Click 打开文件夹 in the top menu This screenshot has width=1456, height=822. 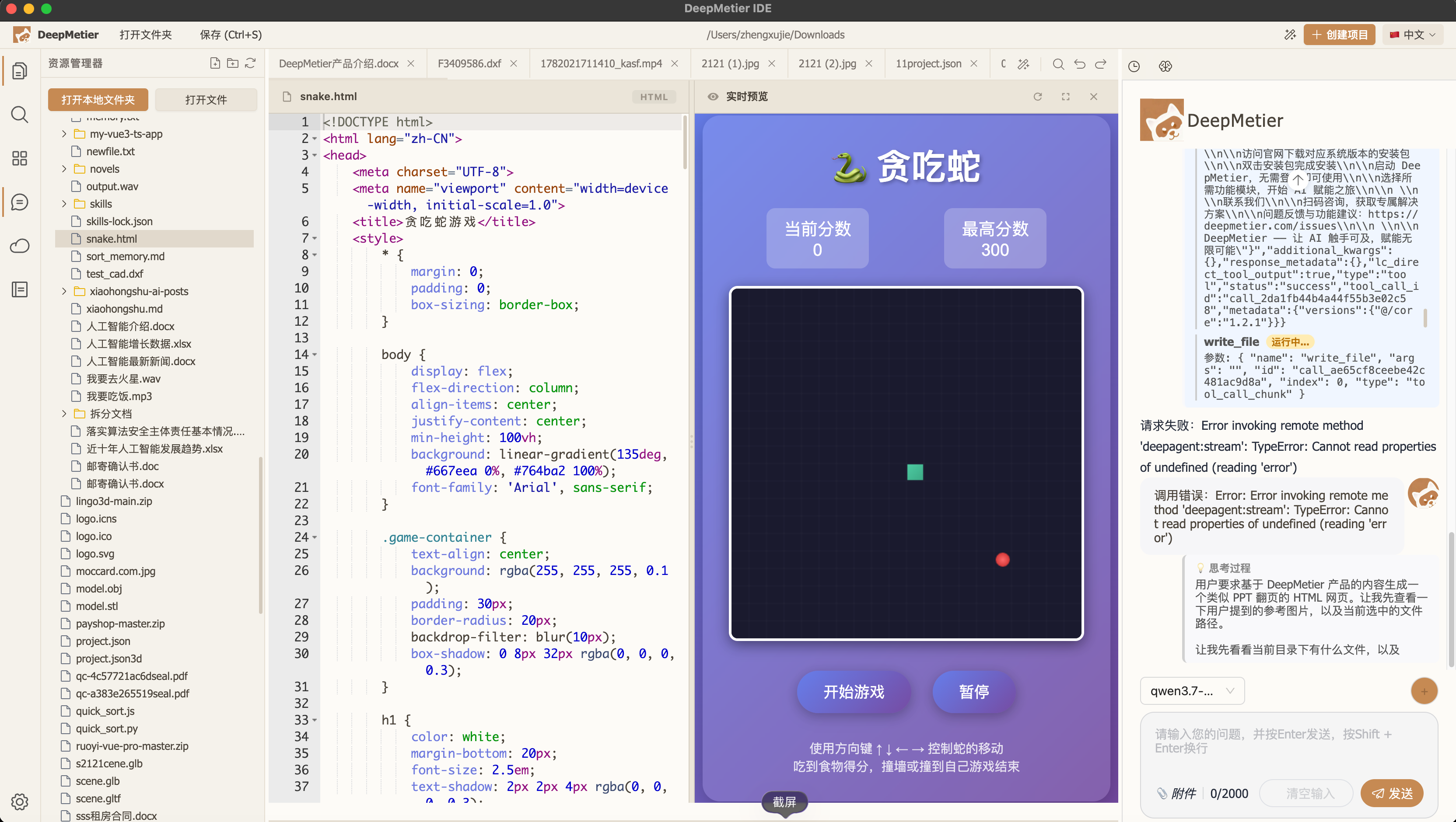coord(145,35)
